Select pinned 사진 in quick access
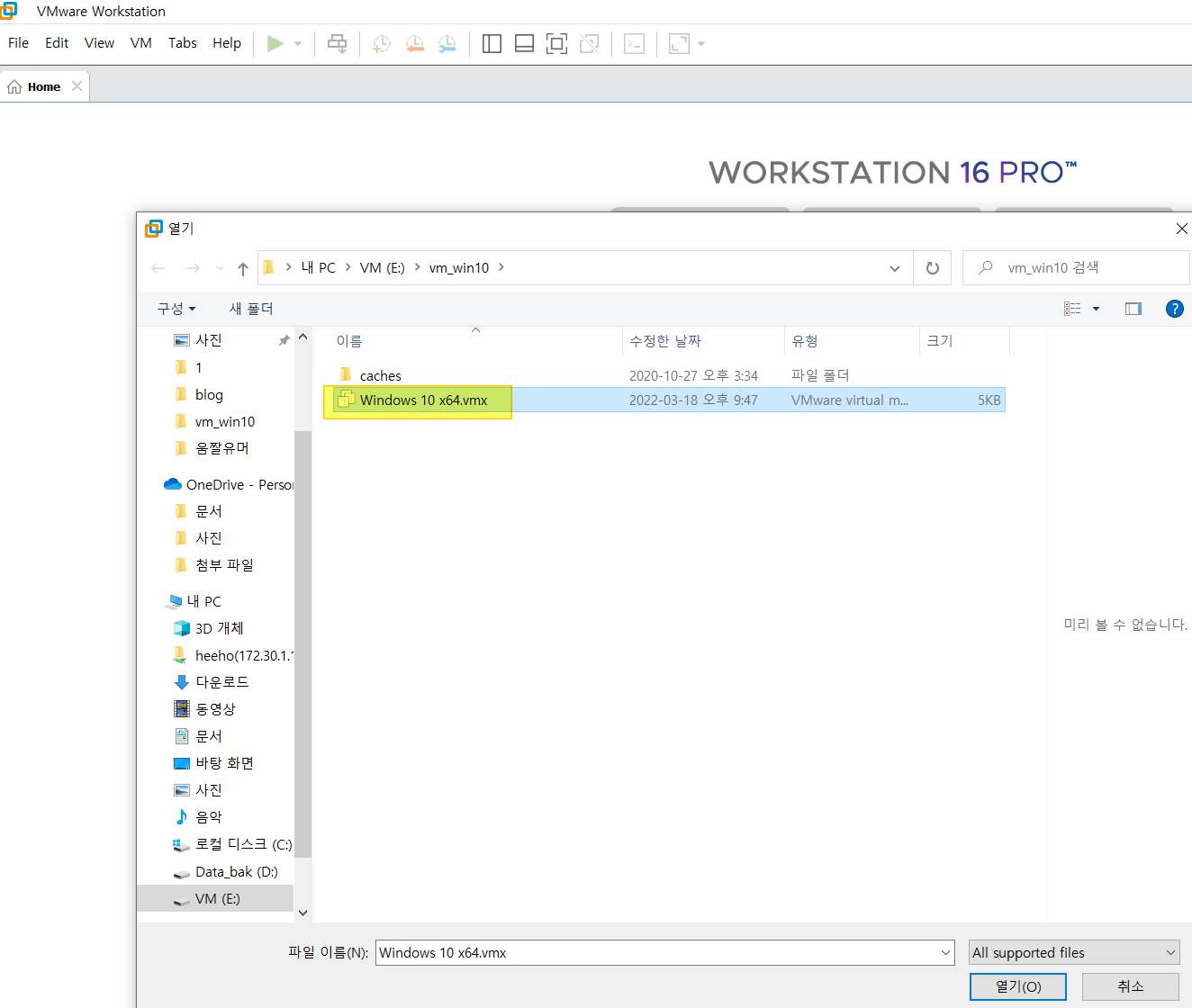 click(x=208, y=340)
